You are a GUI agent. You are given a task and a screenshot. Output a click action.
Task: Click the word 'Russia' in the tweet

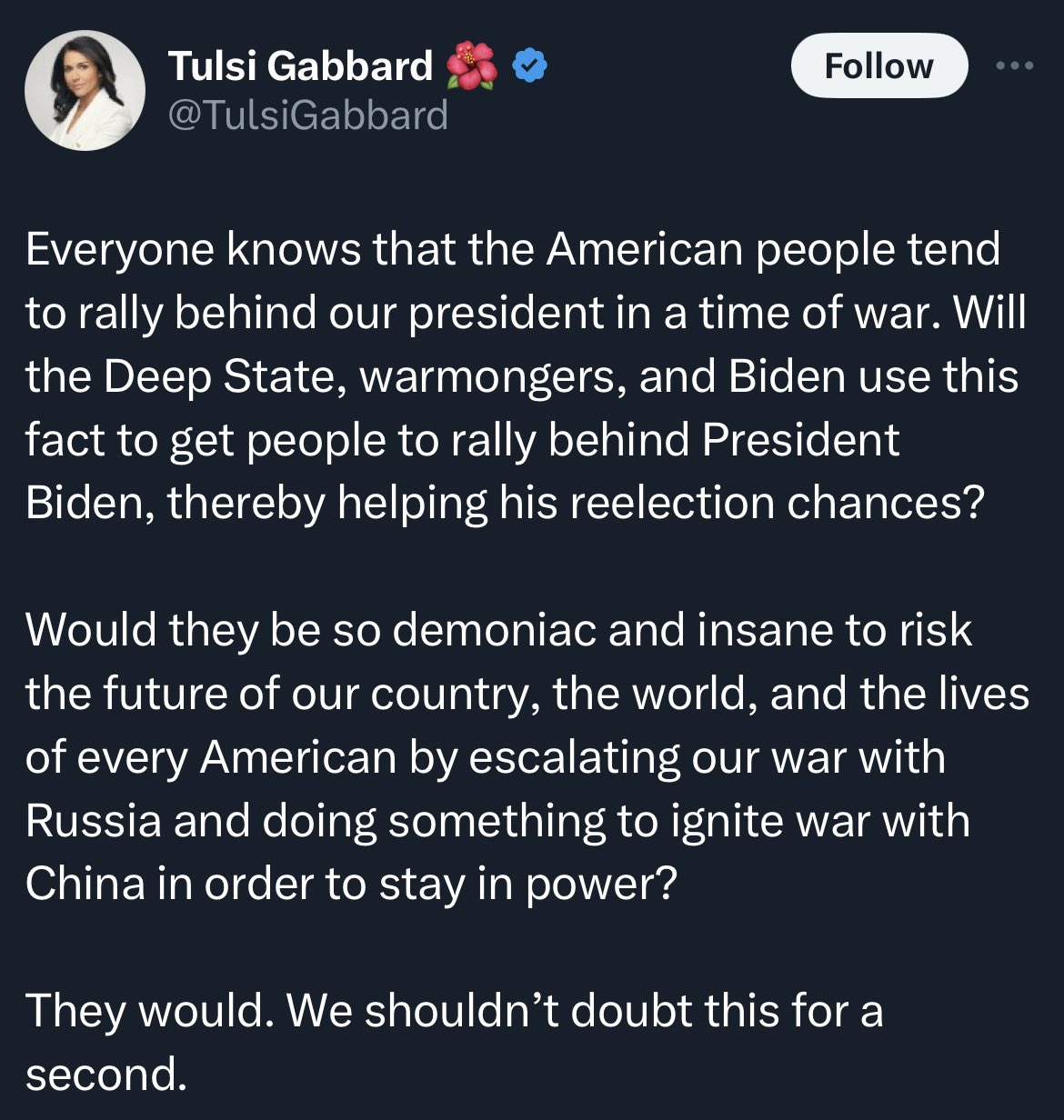93,821
